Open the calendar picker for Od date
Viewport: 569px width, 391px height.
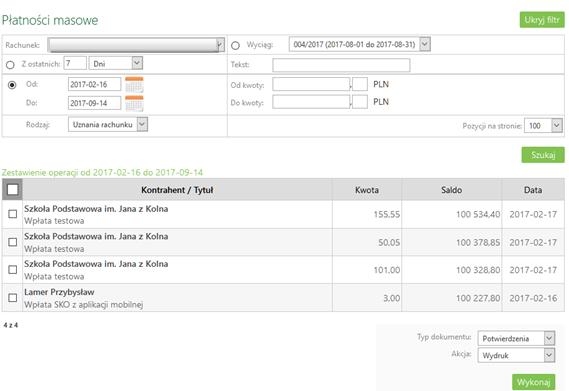click(x=134, y=85)
